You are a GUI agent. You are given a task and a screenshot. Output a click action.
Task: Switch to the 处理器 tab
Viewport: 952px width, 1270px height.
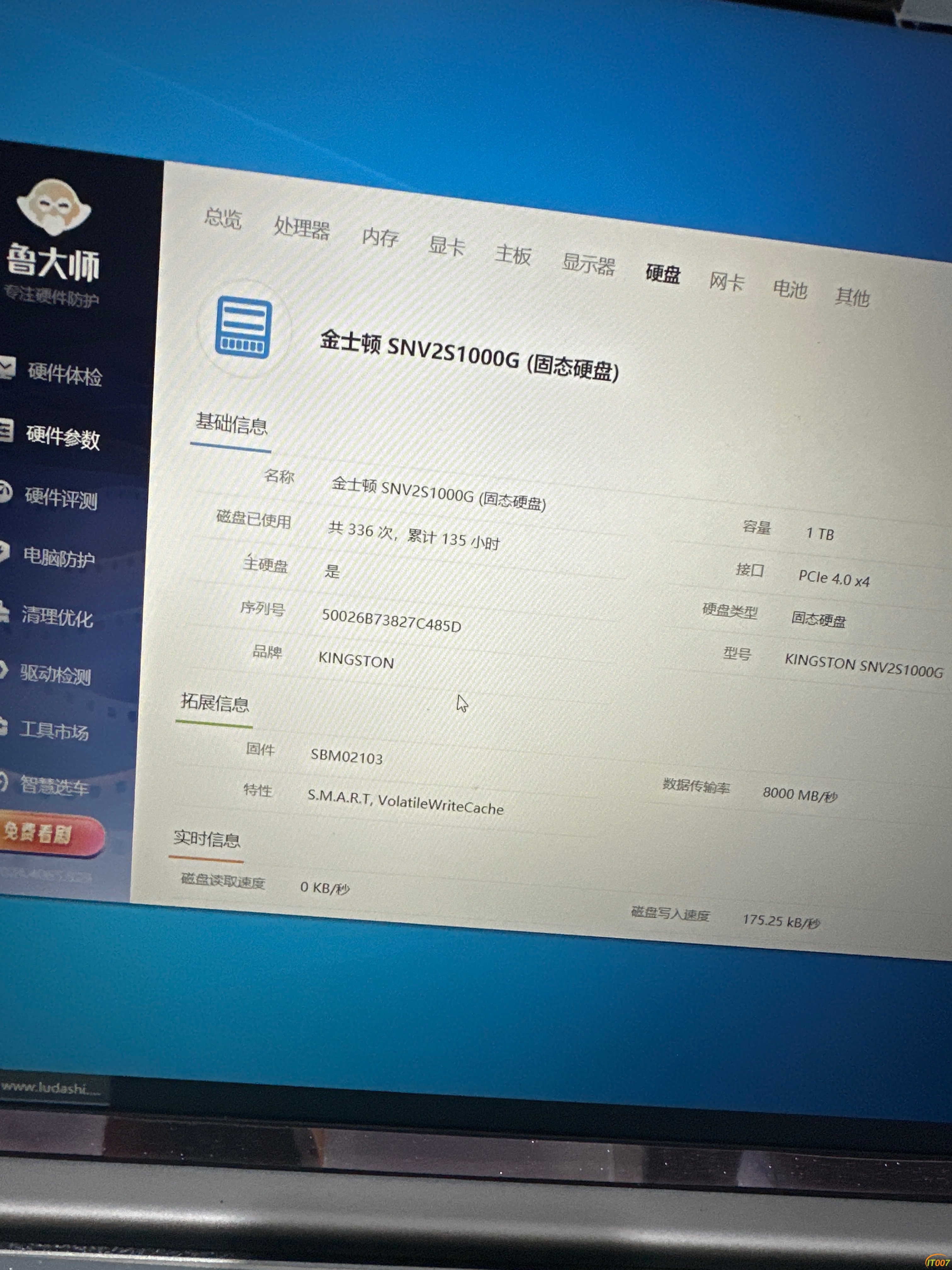pos(302,228)
